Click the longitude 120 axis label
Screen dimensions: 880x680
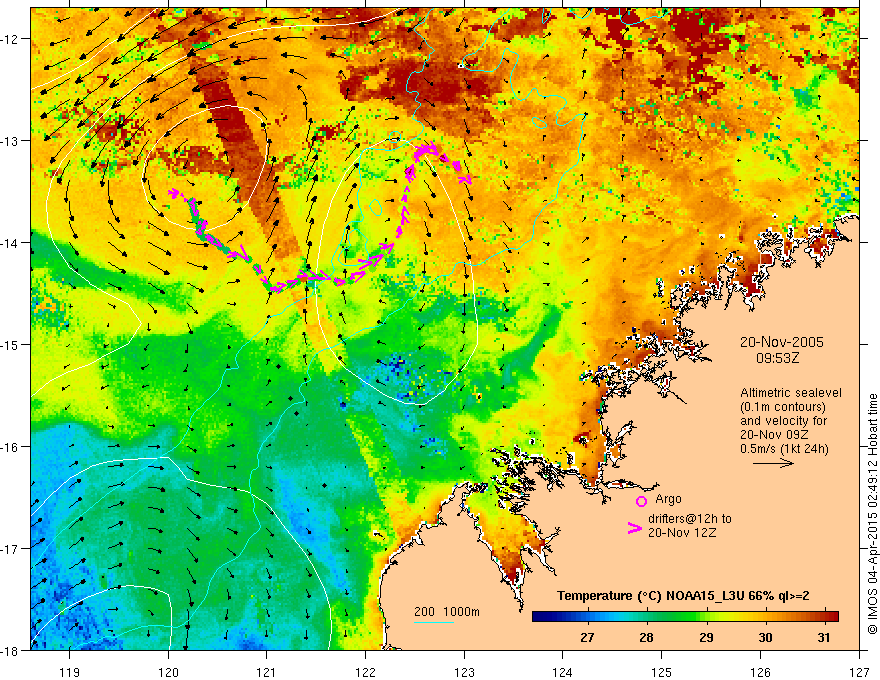[x=168, y=672]
